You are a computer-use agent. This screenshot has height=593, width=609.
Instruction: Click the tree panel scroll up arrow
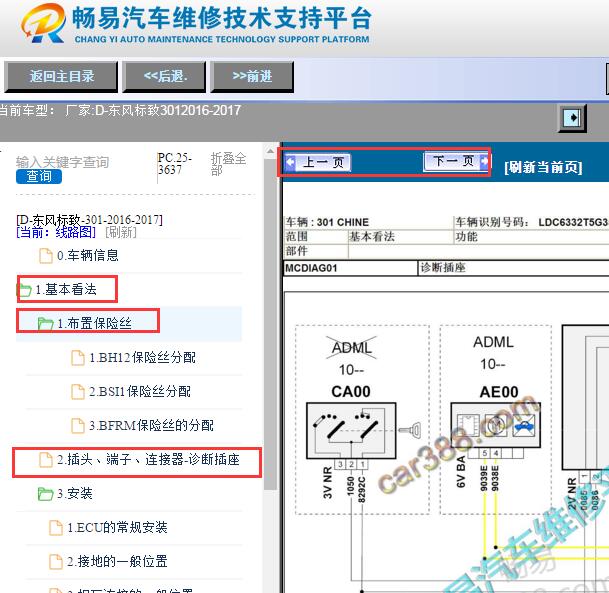(x=270, y=151)
